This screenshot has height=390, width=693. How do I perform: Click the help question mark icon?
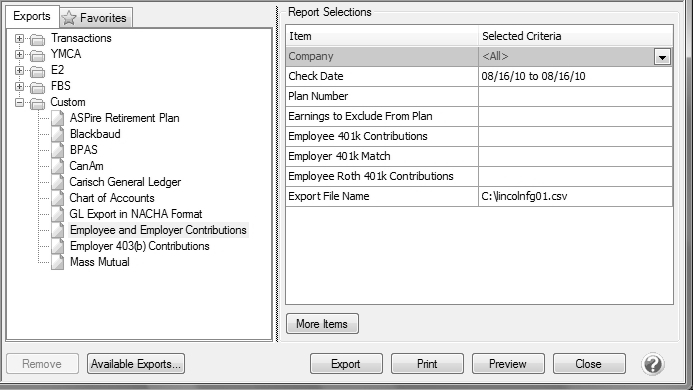click(x=653, y=364)
